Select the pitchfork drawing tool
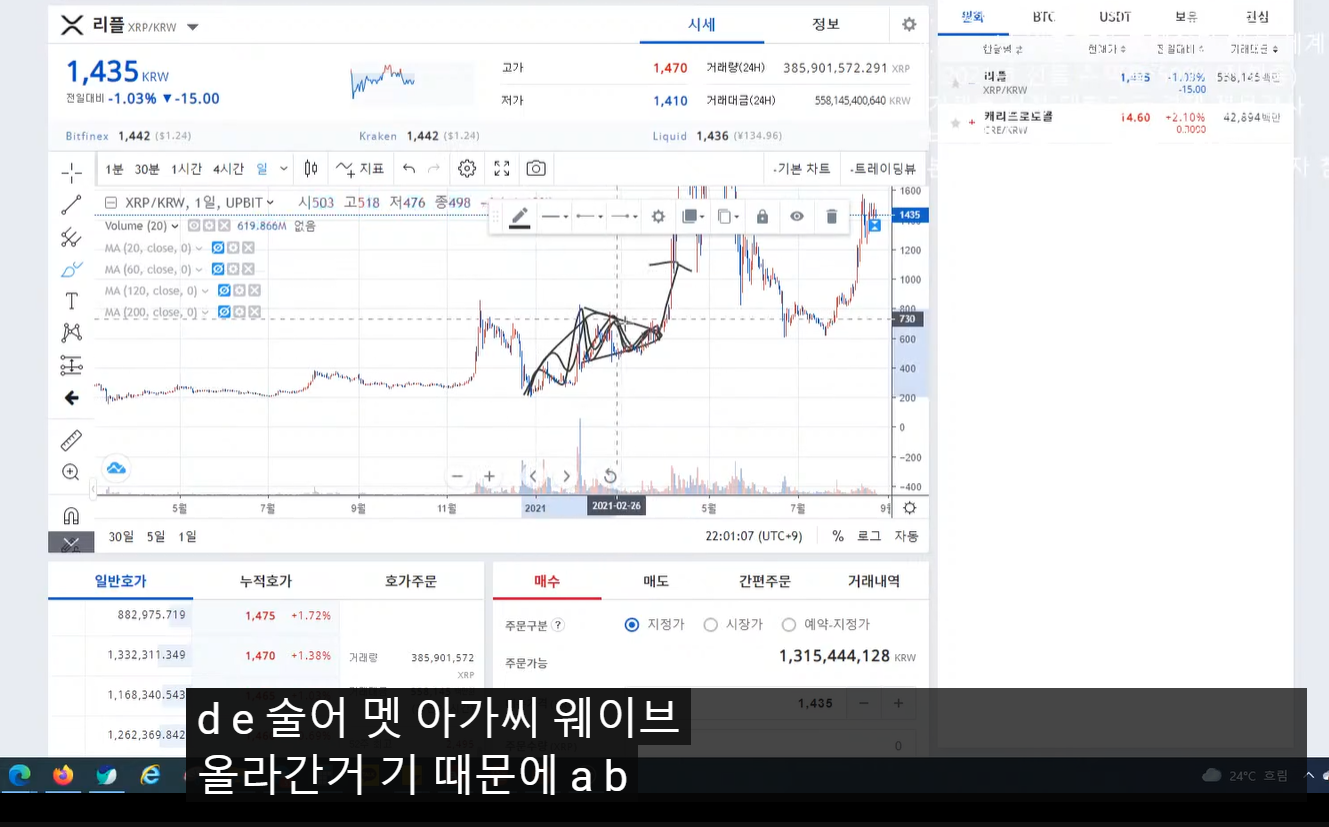 click(71, 237)
